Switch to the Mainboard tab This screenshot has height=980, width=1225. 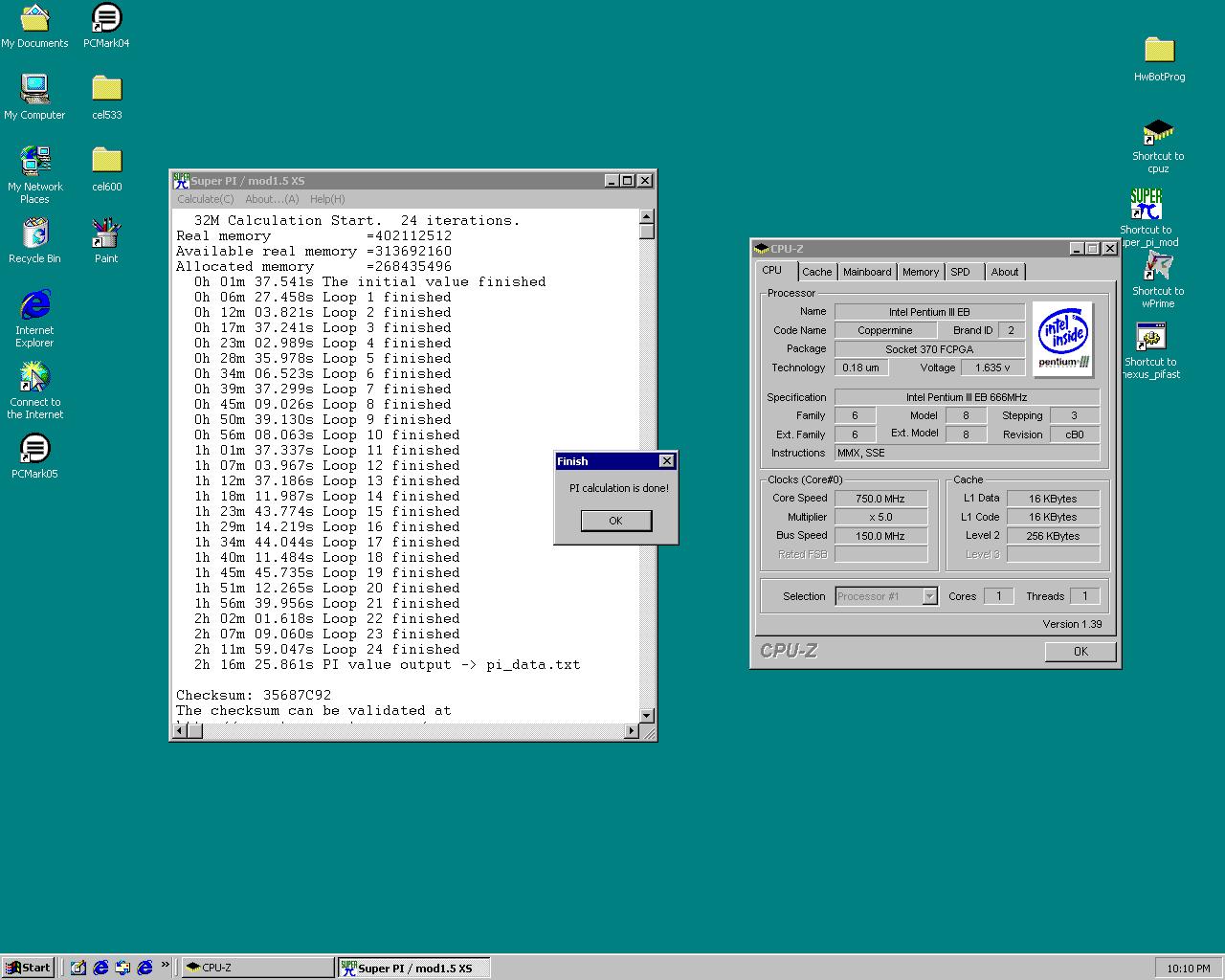(867, 272)
